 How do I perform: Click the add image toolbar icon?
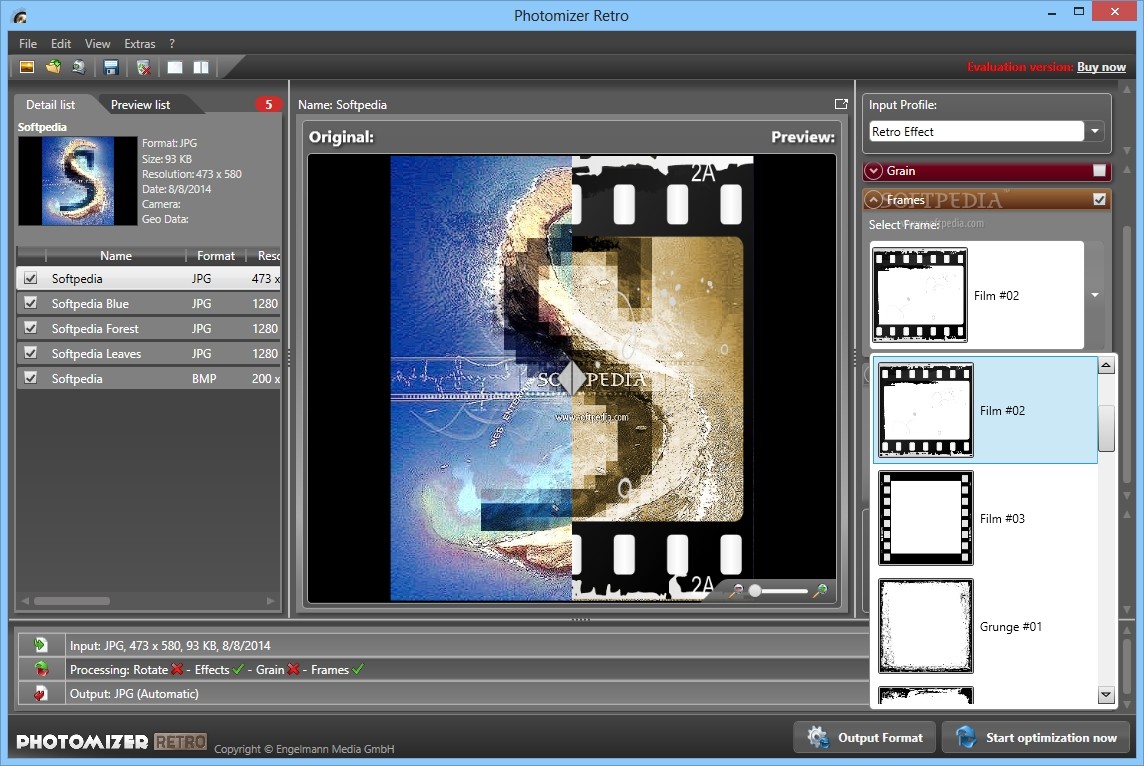27,67
